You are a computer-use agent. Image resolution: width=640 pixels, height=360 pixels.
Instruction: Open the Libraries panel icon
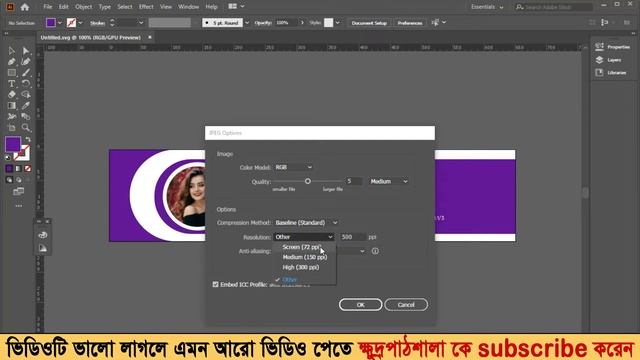(x=599, y=73)
